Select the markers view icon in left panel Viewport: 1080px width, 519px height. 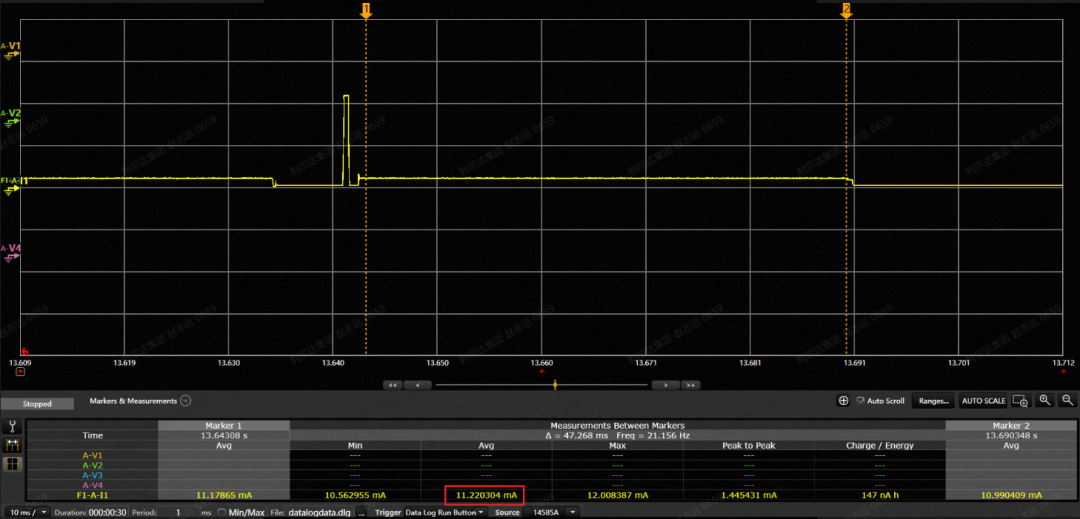point(14,446)
